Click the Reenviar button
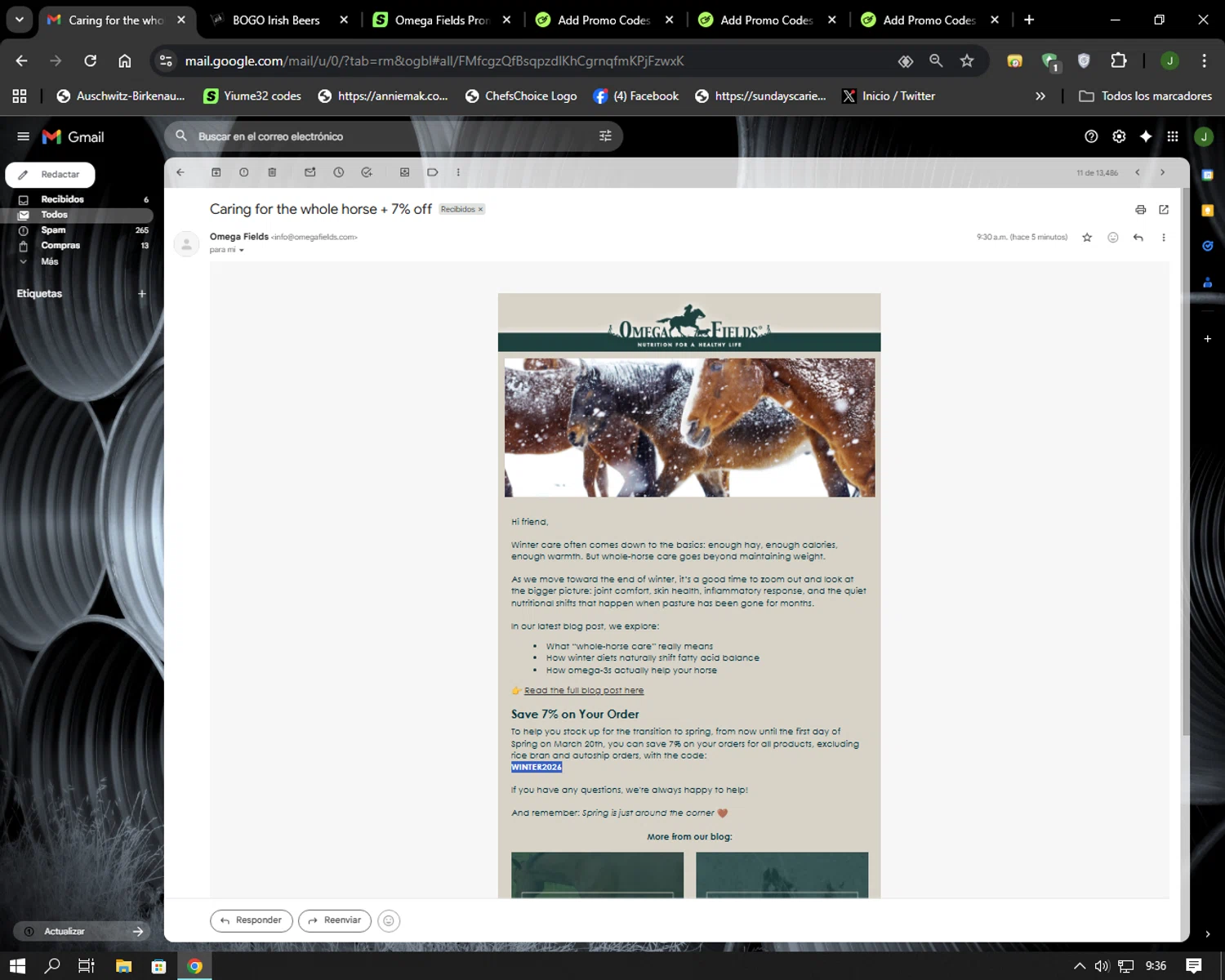This screenshot has height=980, width=1225. click(335, 920)
